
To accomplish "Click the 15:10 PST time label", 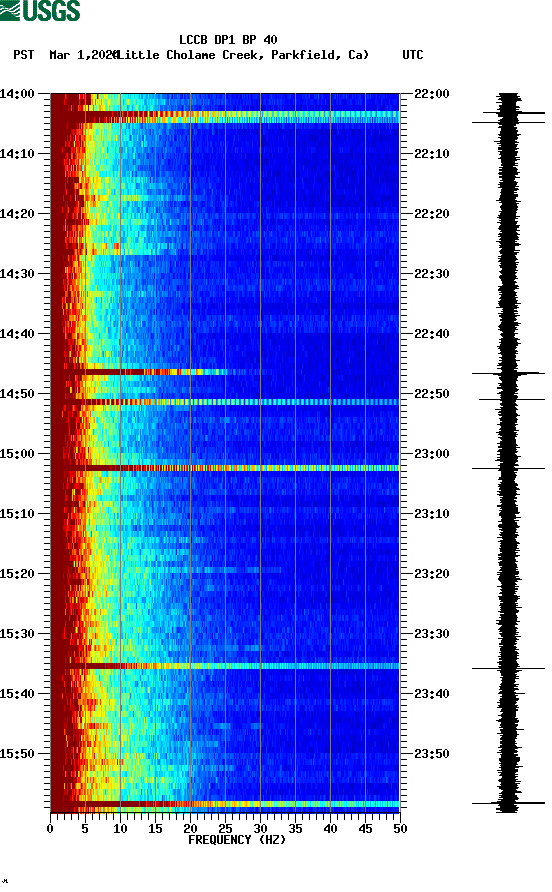I will (17, 514).
